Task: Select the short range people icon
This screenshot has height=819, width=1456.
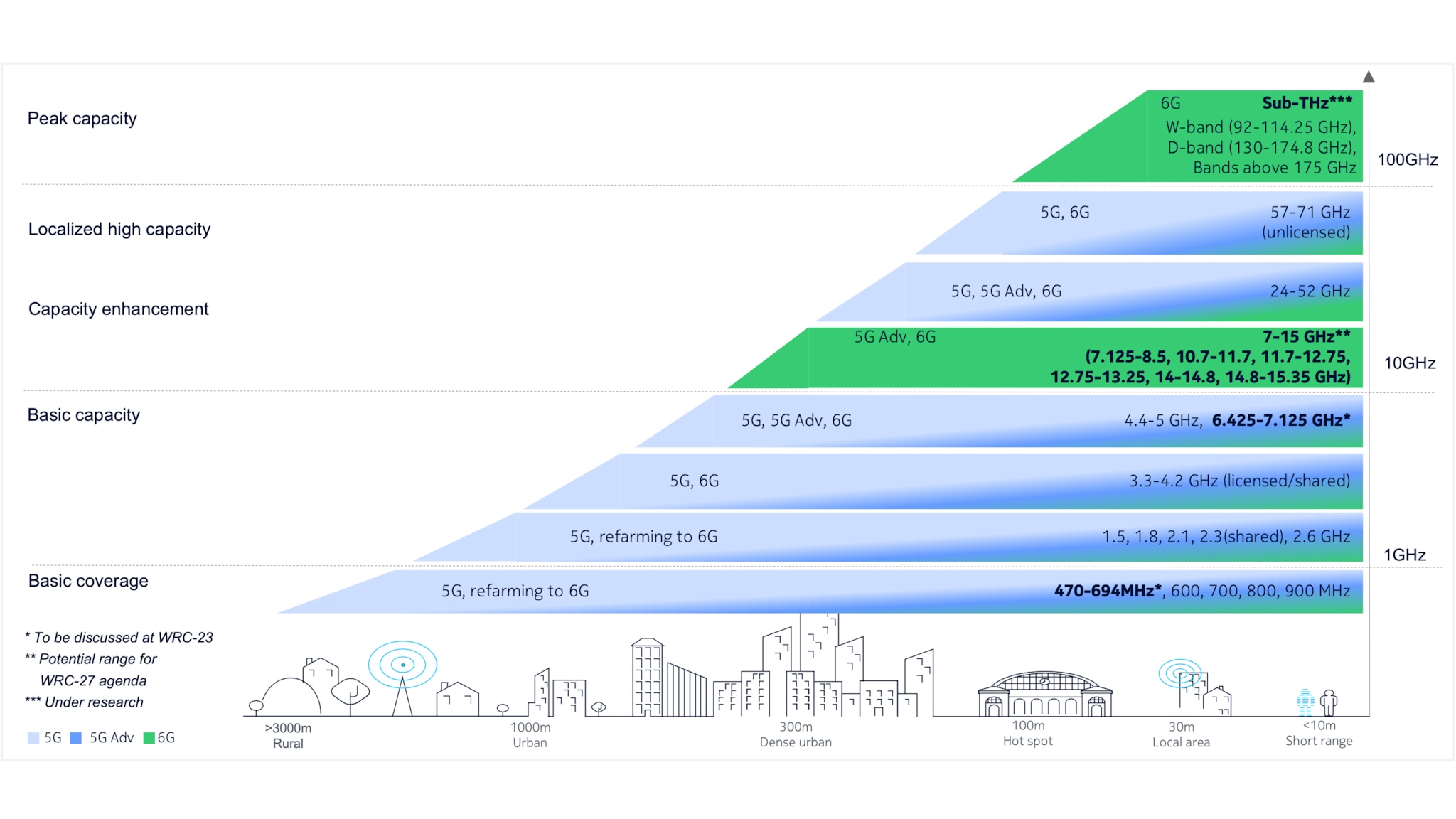Action: (x=1317, y=702)
